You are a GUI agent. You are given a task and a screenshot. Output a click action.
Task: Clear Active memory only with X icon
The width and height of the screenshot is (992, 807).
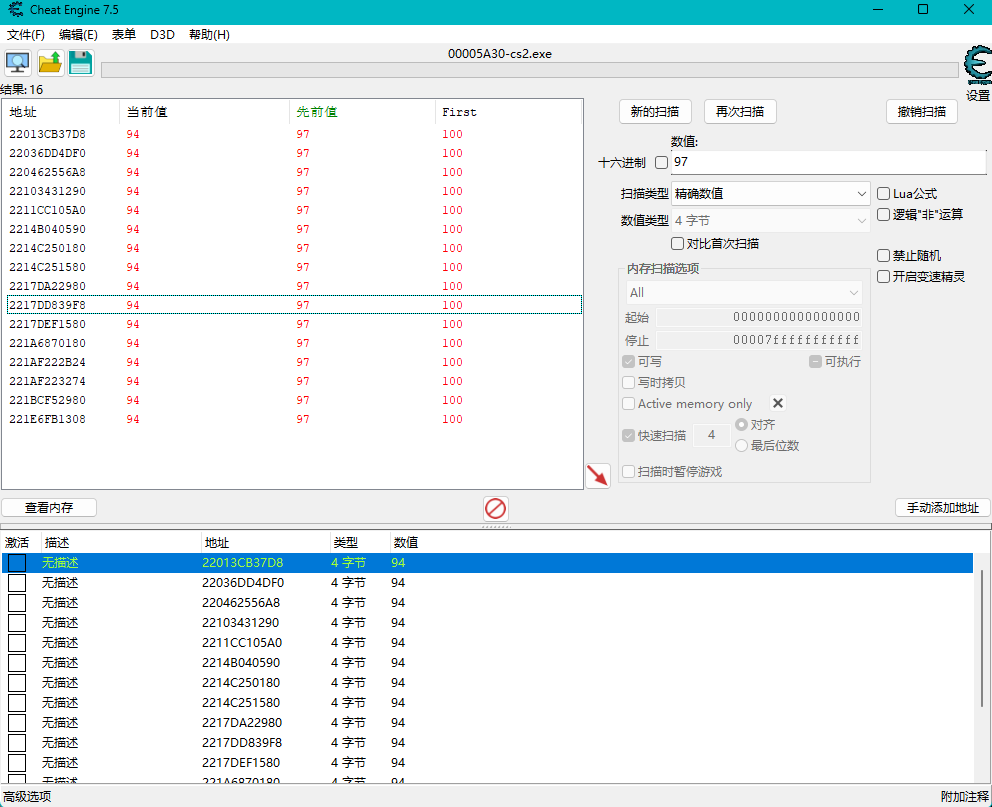(x=778, y=403)
